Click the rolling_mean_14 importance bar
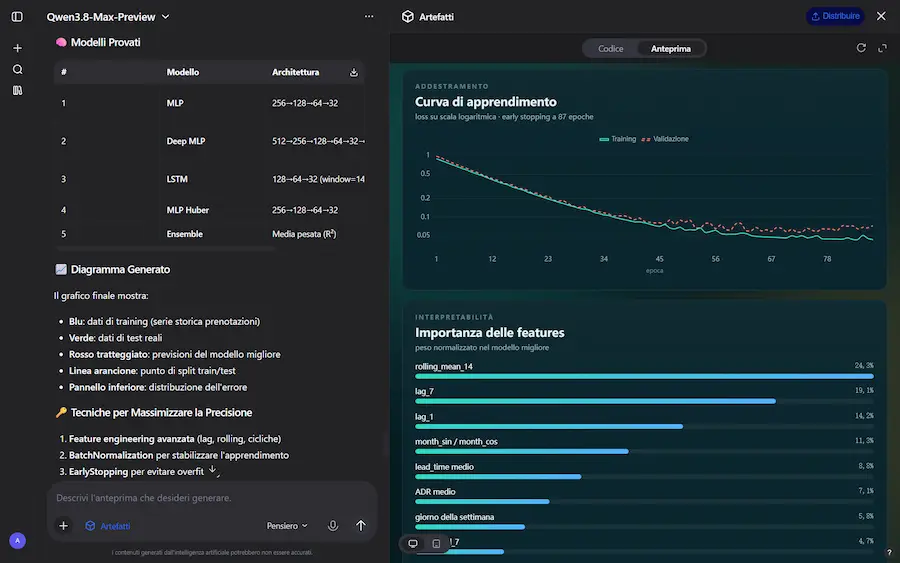 (x=644, y=376)
